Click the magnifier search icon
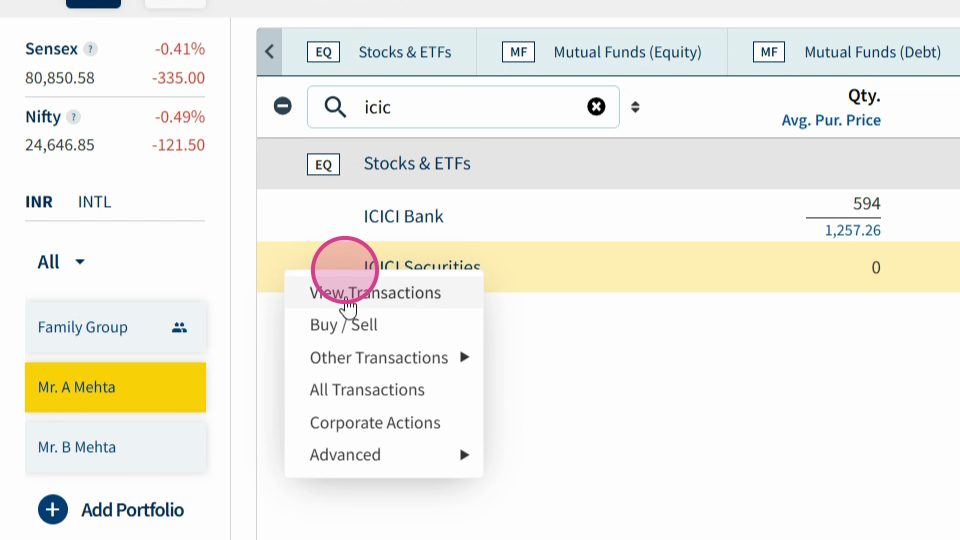Viewport: 960px width, 540px height. point(335,107)
